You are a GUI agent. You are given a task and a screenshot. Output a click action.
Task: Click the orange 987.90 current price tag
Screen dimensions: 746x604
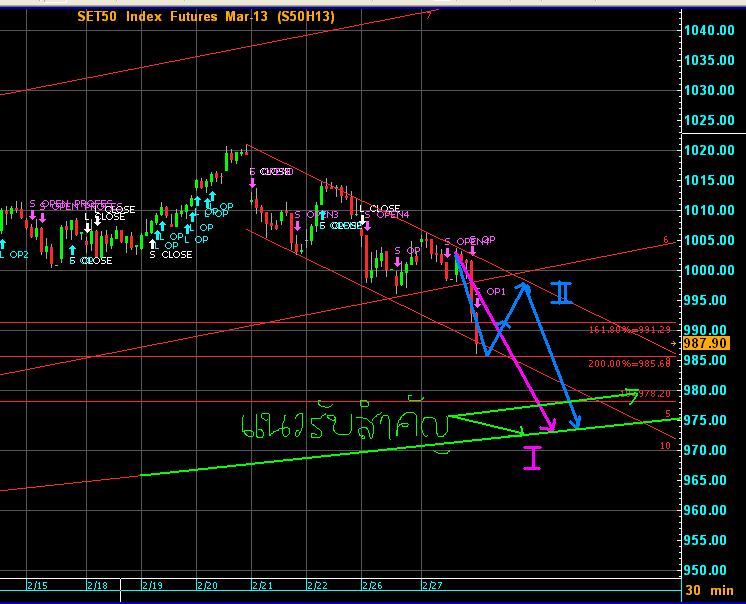coord(705,343)
